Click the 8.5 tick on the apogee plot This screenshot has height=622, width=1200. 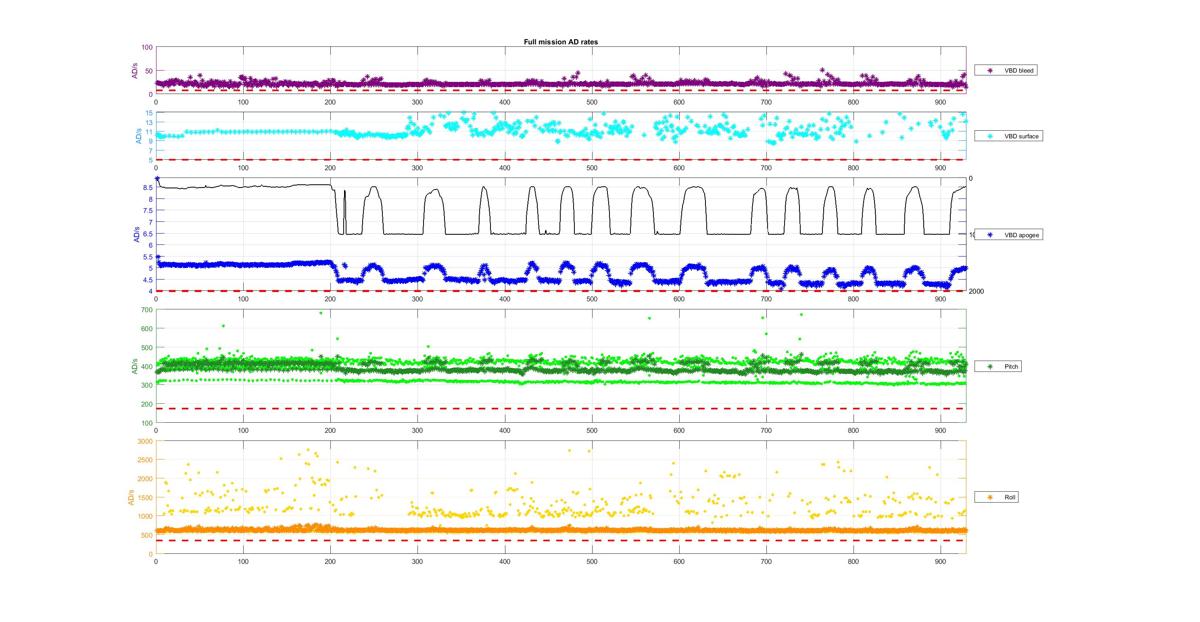147,188
